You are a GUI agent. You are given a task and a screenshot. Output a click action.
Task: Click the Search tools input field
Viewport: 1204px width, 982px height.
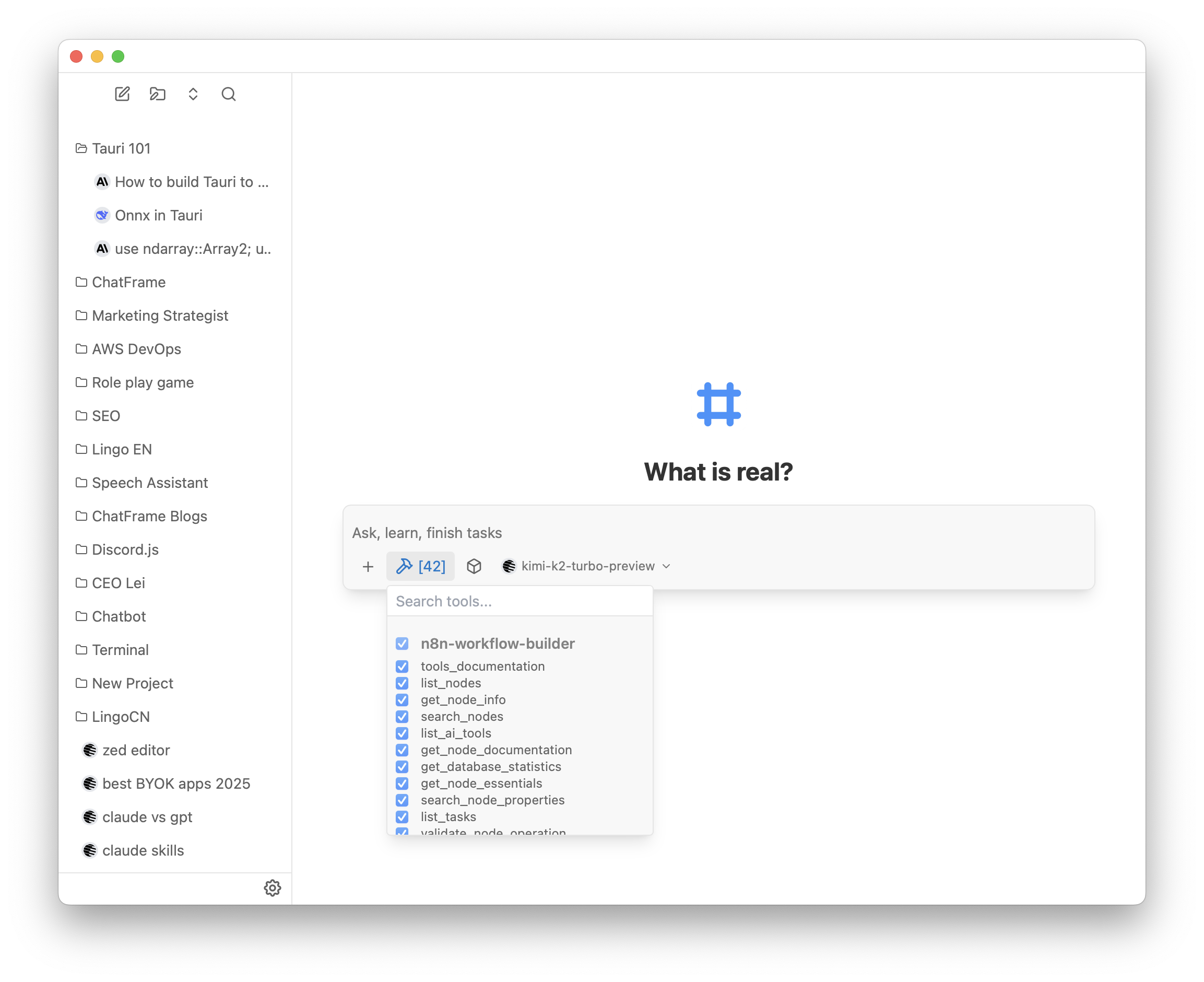[519, 601]
